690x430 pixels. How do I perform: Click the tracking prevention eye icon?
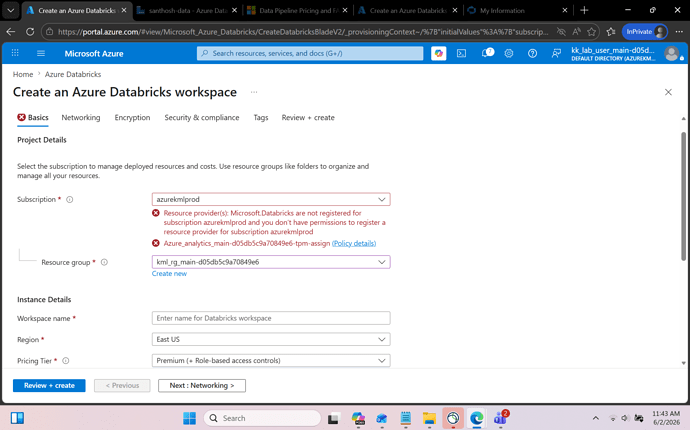(561, 32)
